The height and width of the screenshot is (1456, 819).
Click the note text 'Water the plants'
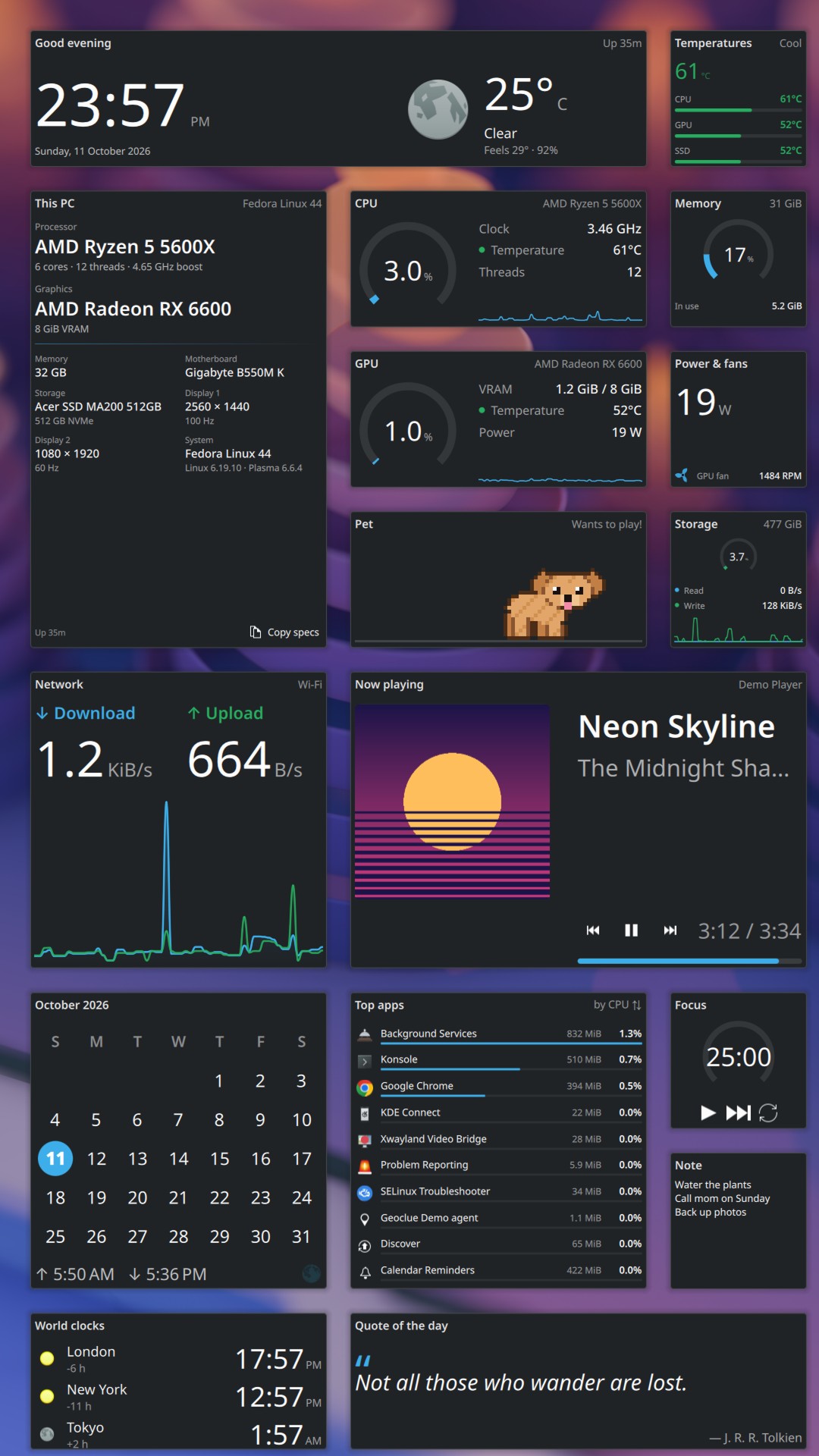tap(713, 1185)
